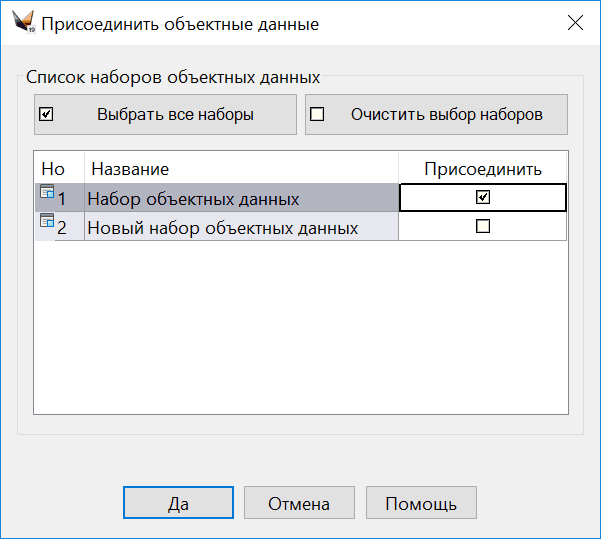Click the table icon in row 1
This screenshot has width=601, height=539.
tap(46, 192)
